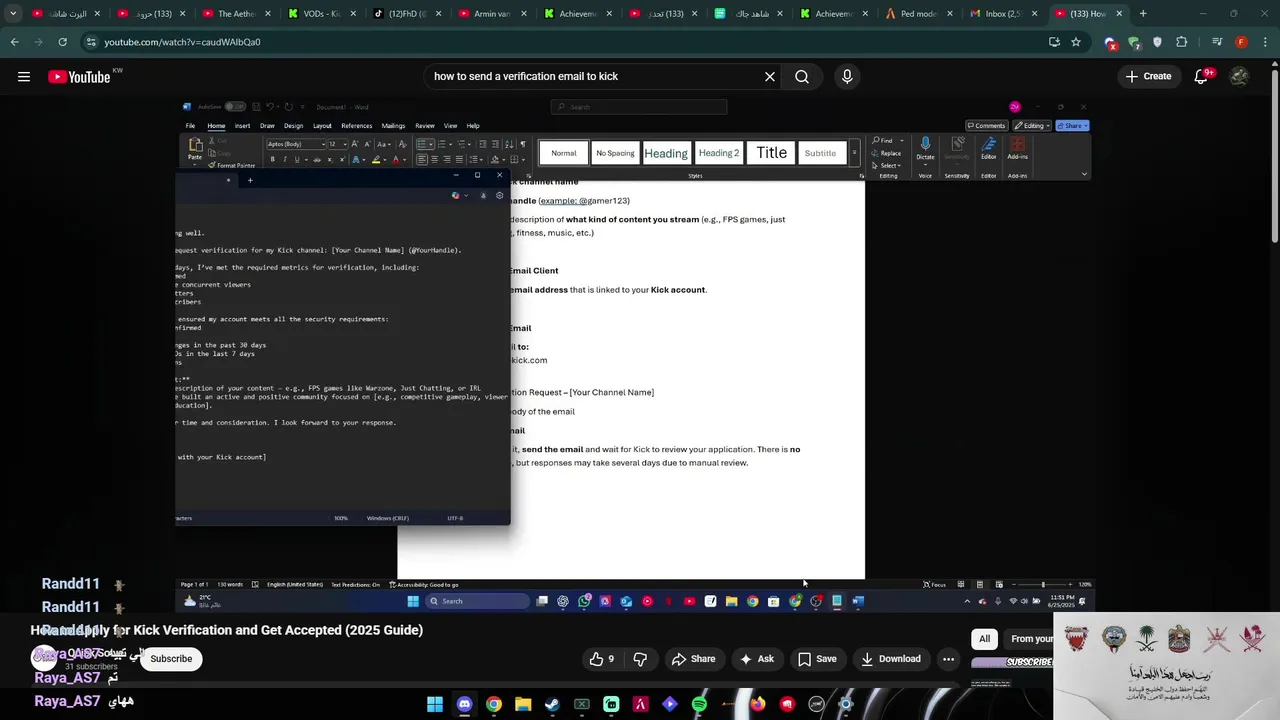
Task: Switch to the Armin van tab
Action: pyautogui.click(x=491, y=14)
